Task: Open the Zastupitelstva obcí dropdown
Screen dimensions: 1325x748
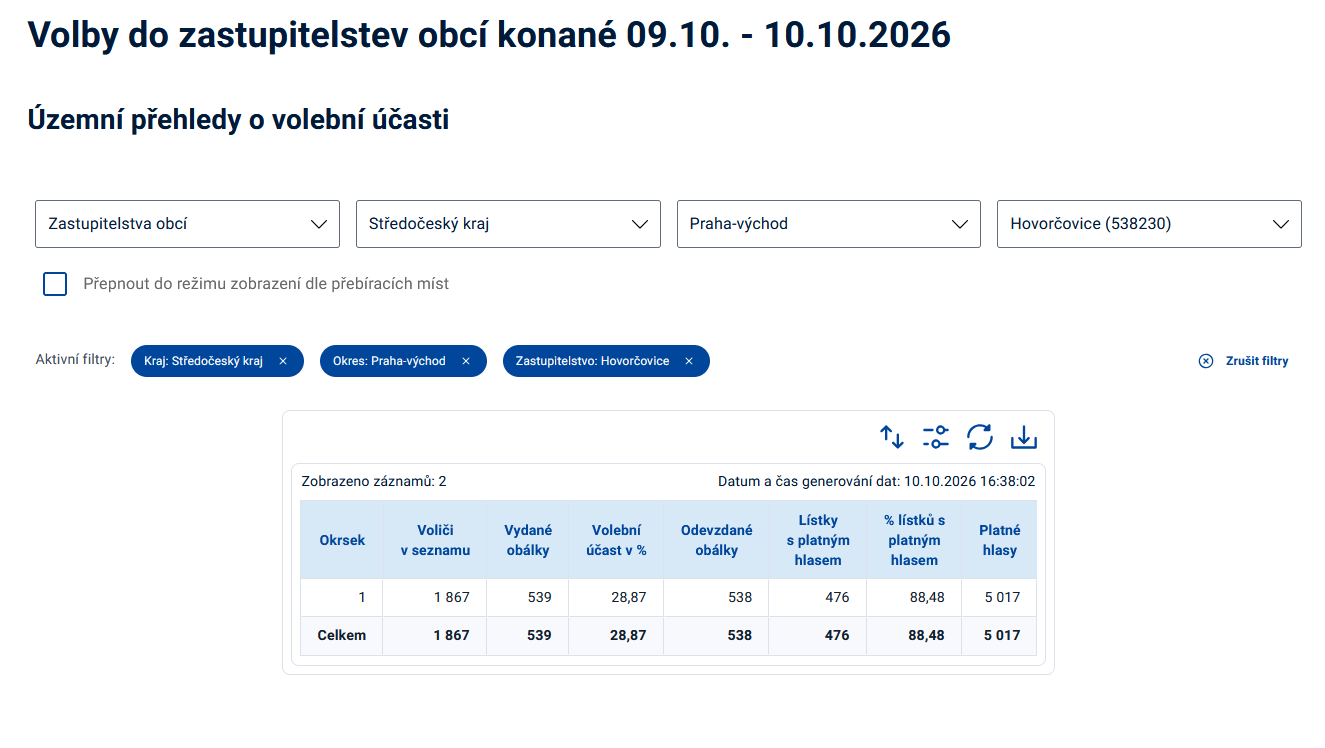Action: (187, 224)
